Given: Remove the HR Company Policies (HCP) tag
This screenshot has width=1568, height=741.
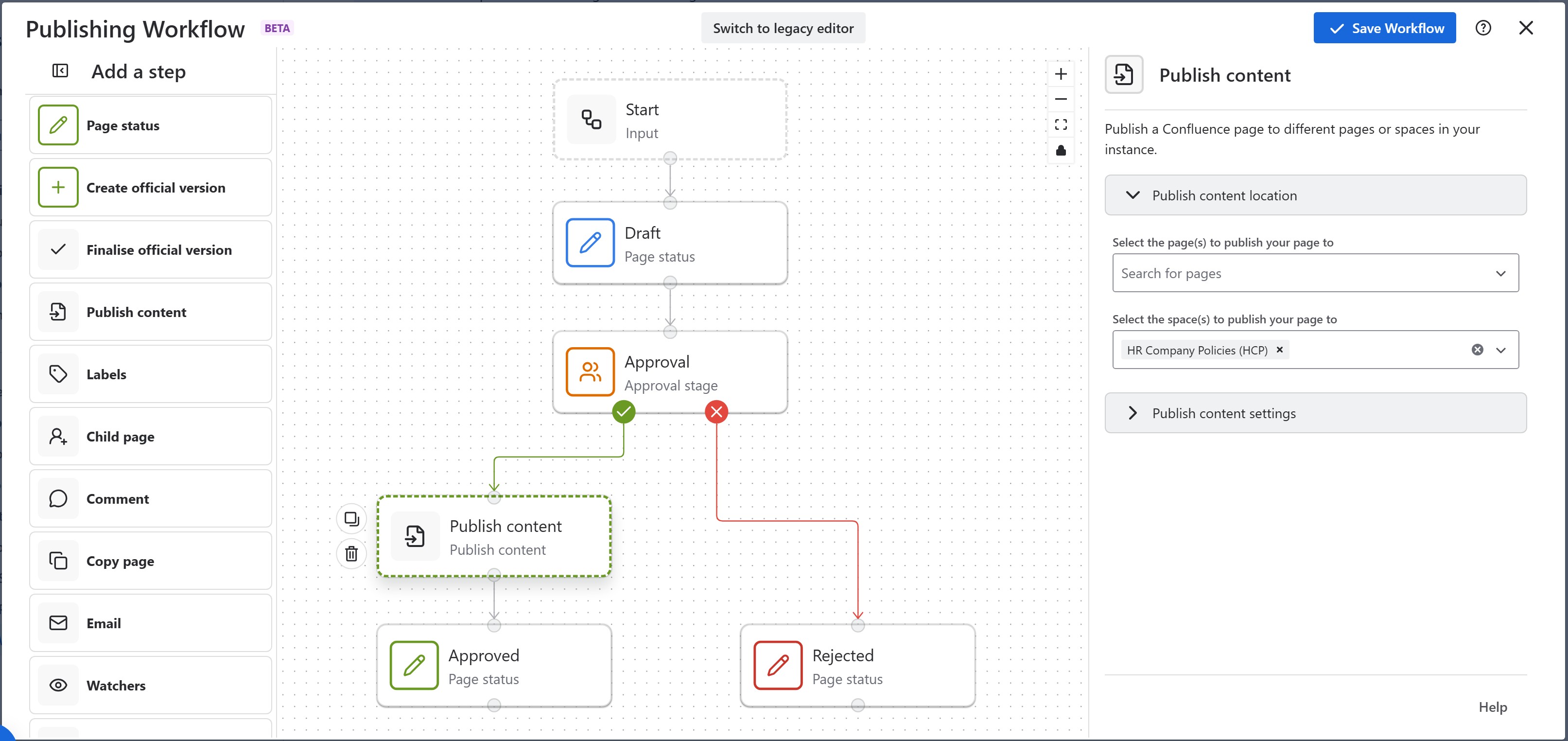Looking at the screenshot, I should click(x=1279, y=350).
